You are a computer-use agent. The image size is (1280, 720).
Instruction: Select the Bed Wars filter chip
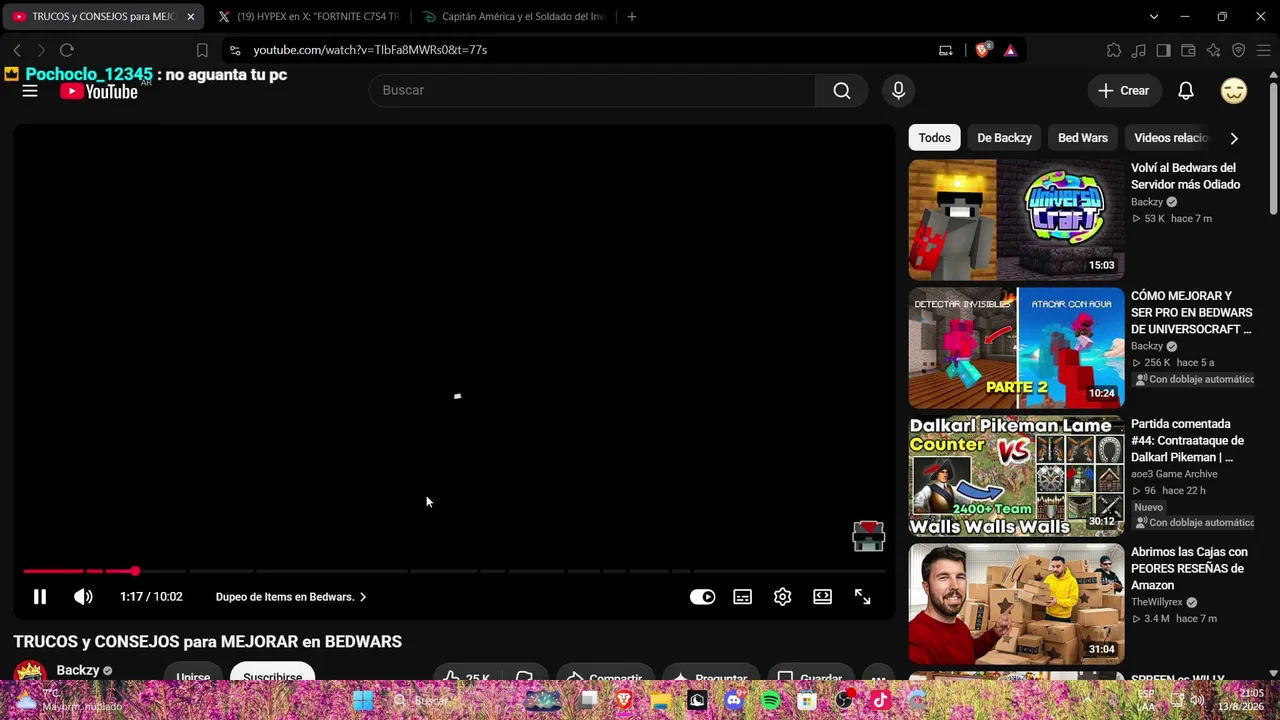[x=1083, y=138]
